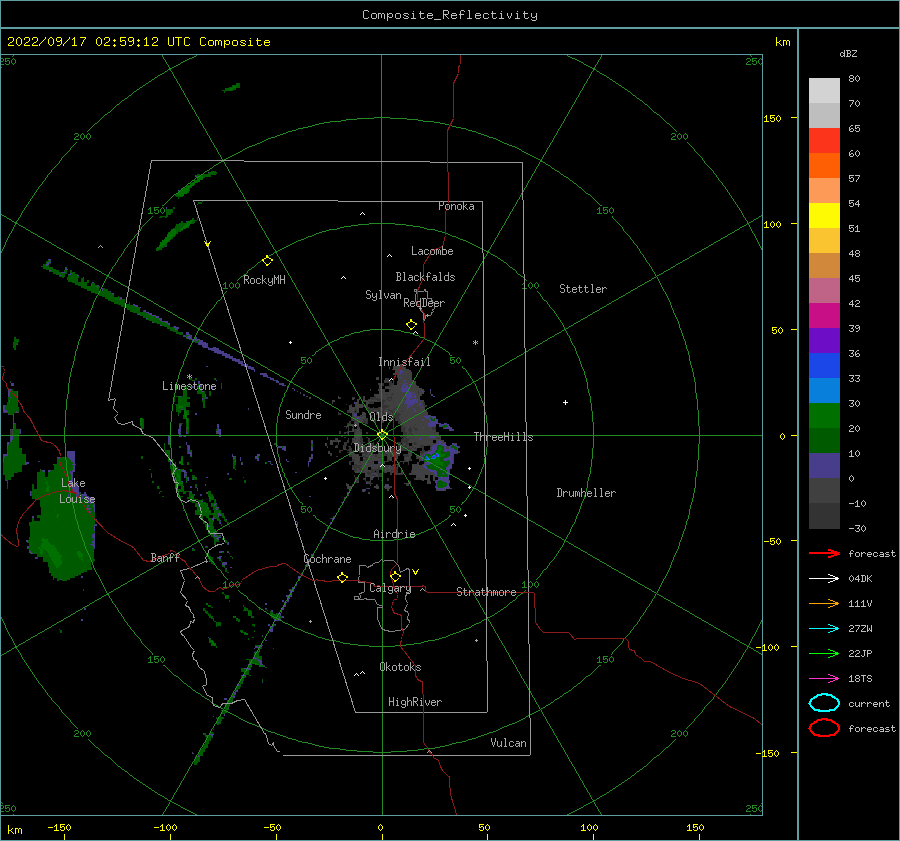
Task: Click the 20 dBZ green color swatch
Action: click(824, 416)
